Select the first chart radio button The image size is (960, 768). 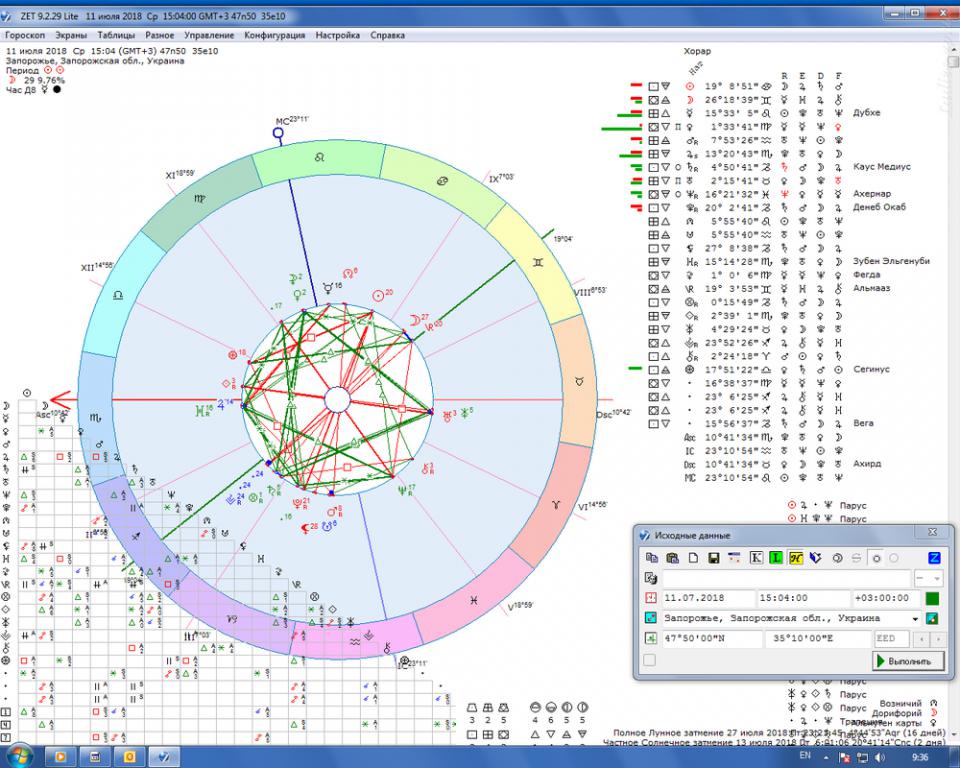[876, 558]
